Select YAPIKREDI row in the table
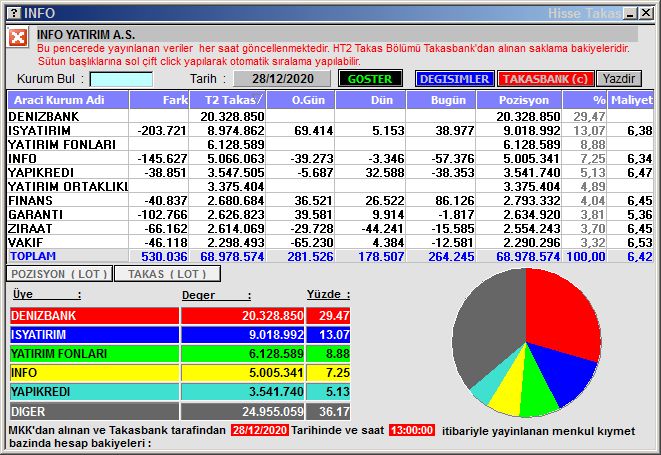This screenshot has height=455, width=661. pyautogui.click(x=330, y=172)
